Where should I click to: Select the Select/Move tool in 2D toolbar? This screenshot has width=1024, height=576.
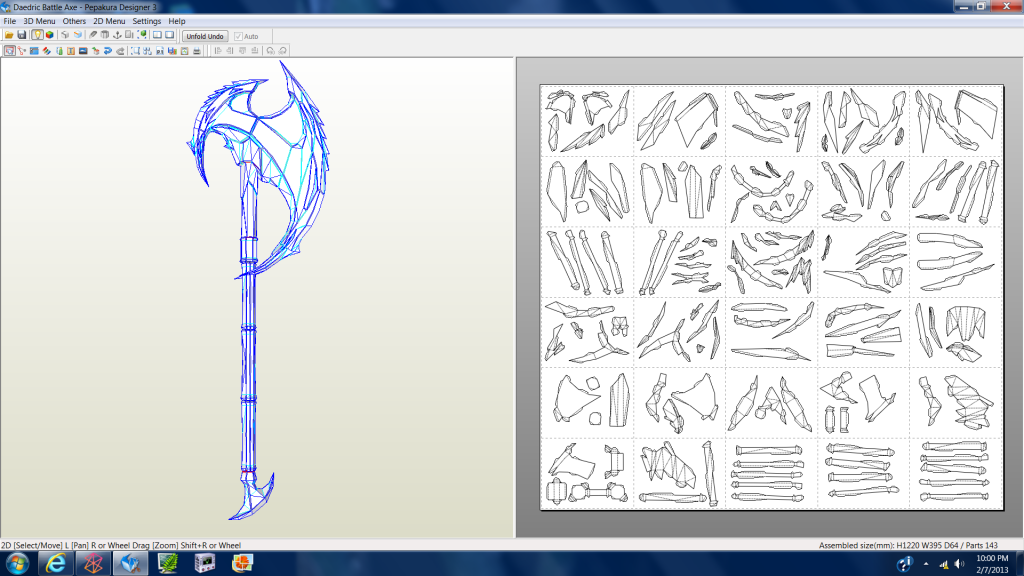(10, 51)
